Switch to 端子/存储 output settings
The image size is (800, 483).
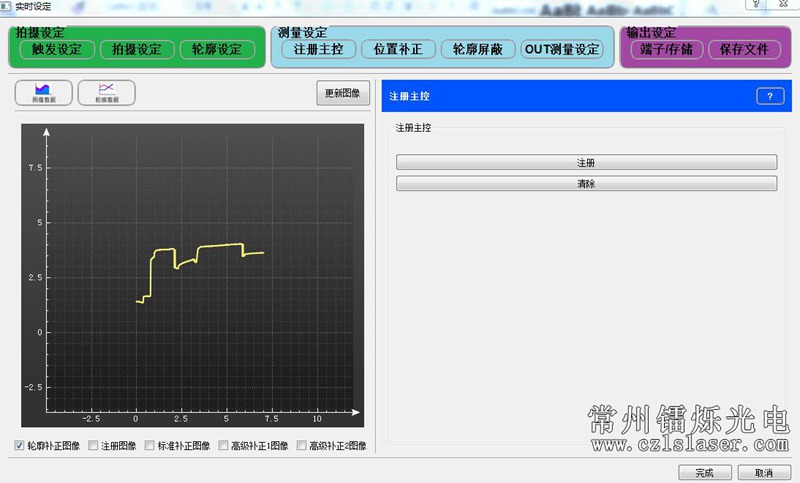pyautogui.click(x=666, y=49)
